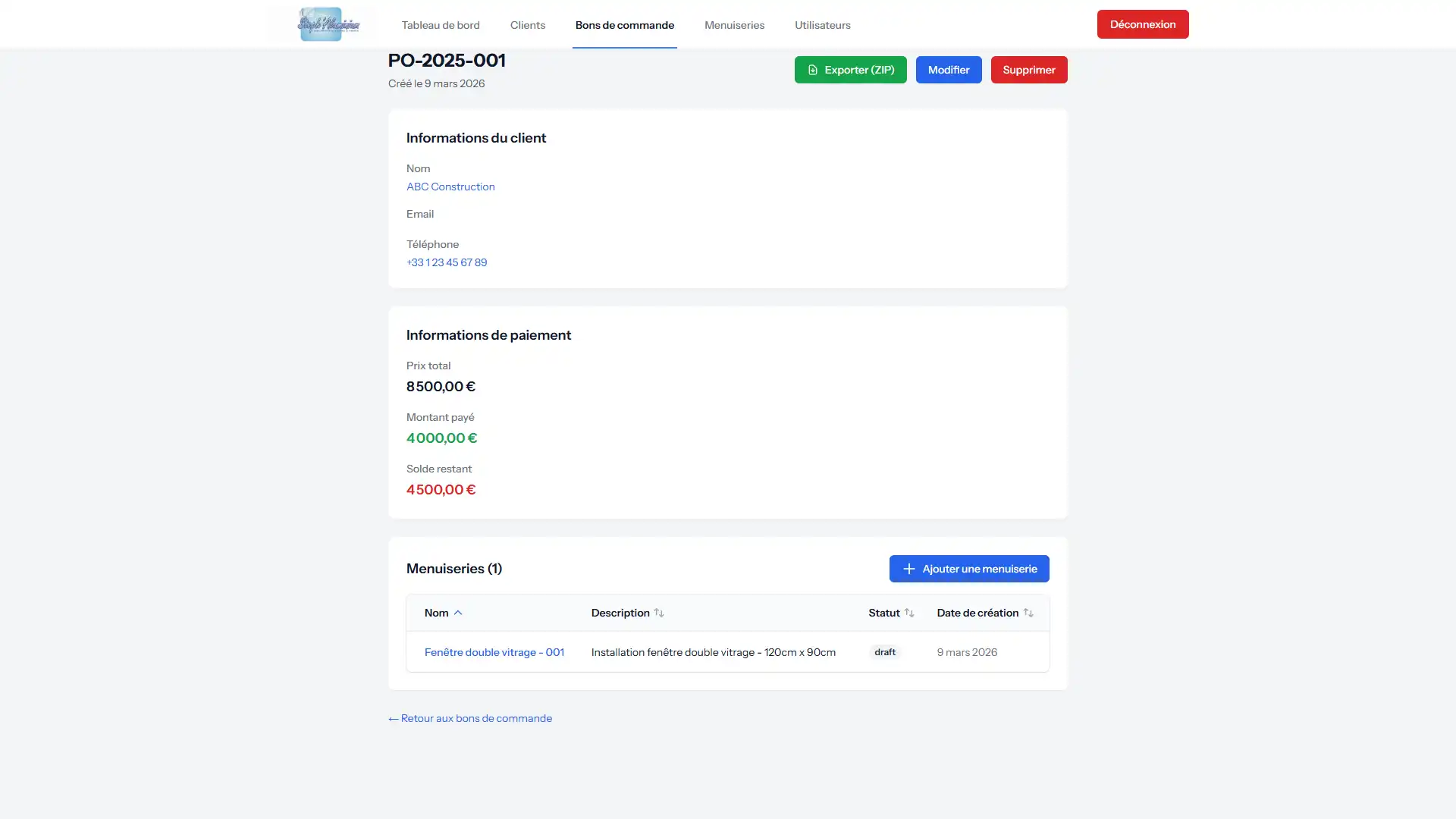Click the phone number +33 1 23 45 67 89

coord(447,262)
